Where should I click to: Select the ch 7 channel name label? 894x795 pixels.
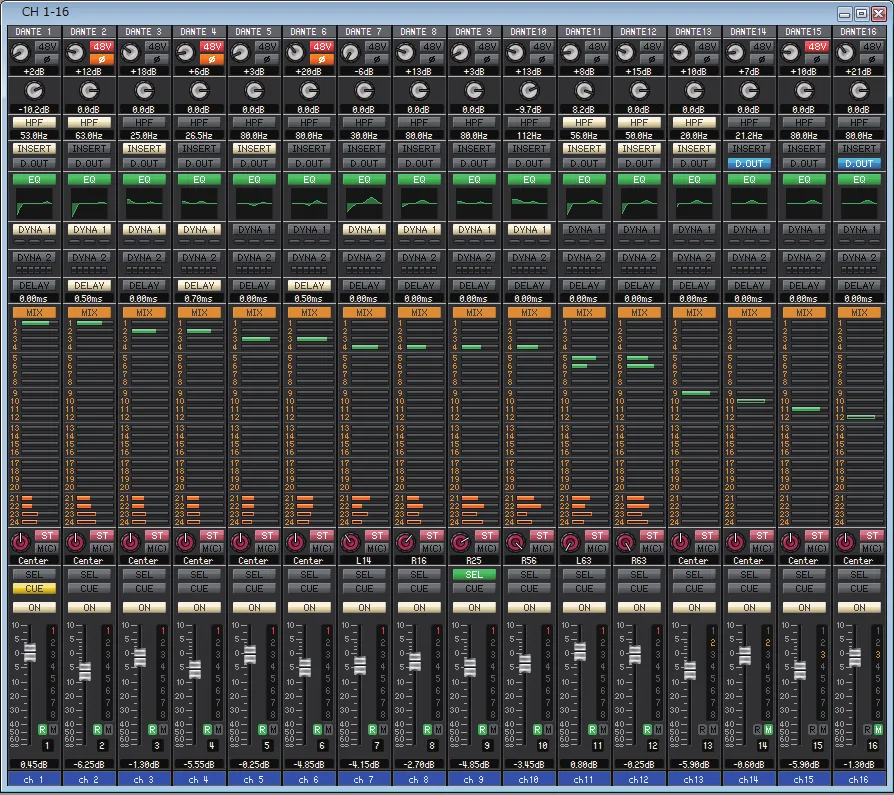pos(364,780)
